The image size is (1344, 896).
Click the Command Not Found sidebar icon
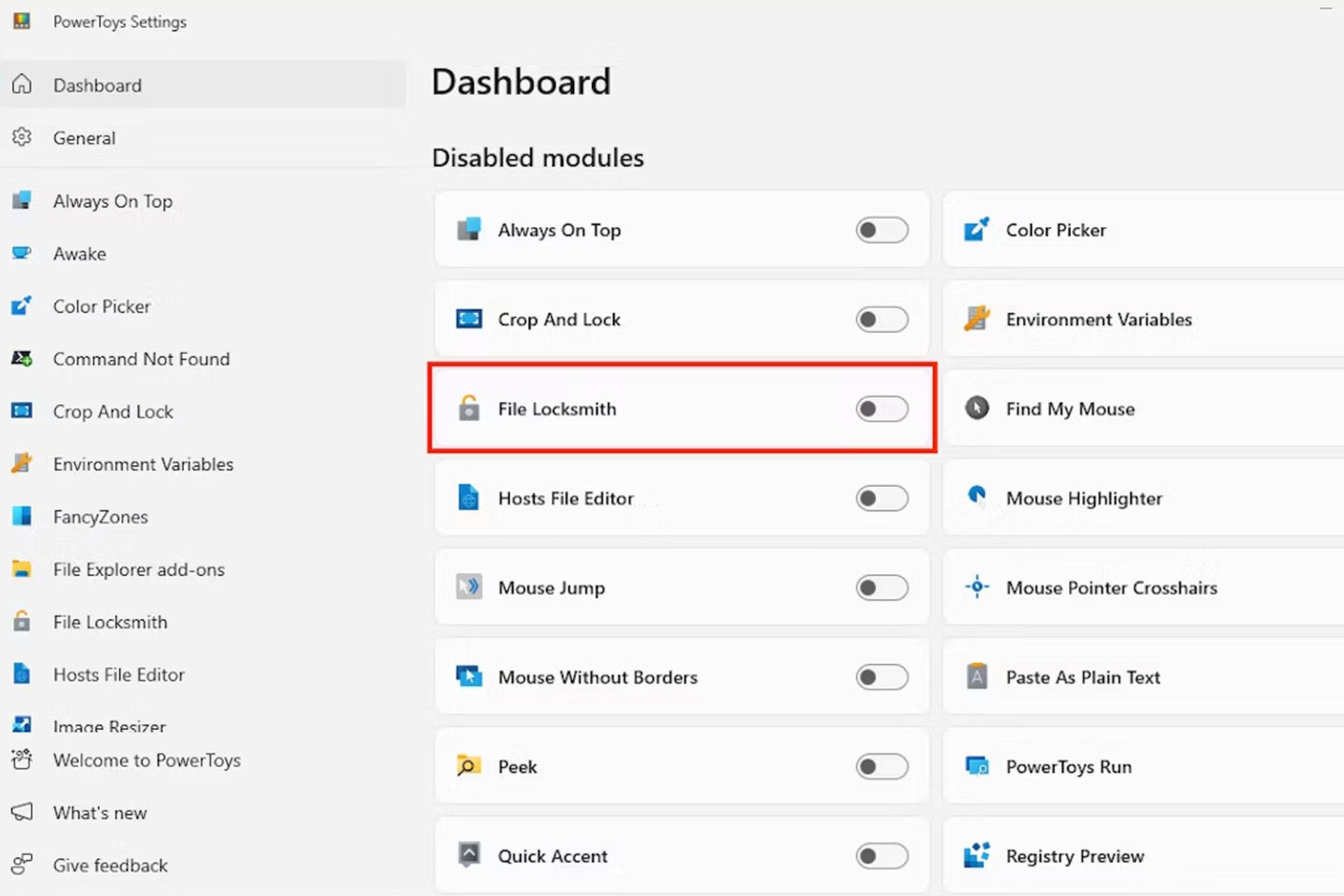tap(22, 359)
